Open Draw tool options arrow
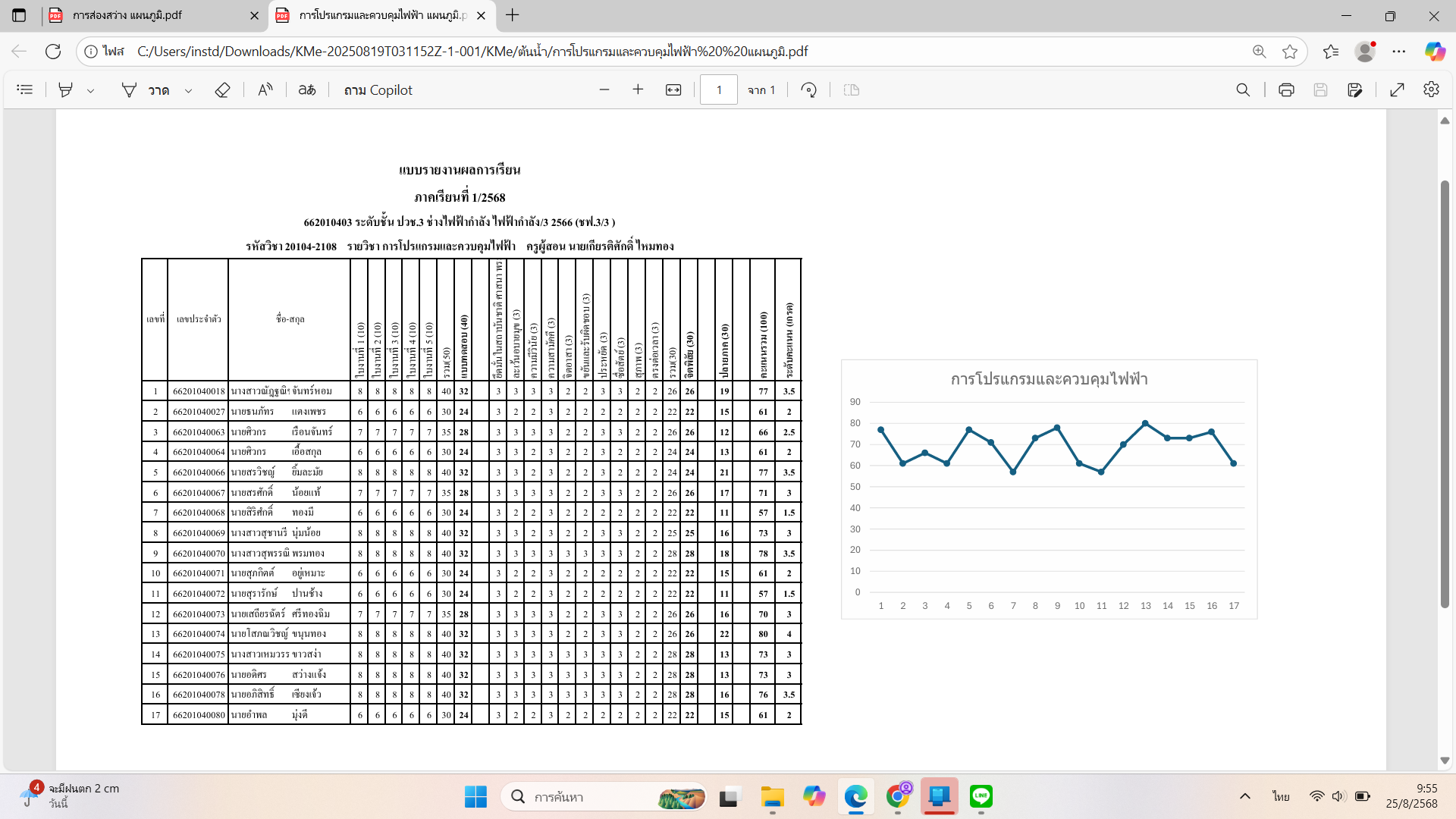 (x=188, y=90)
